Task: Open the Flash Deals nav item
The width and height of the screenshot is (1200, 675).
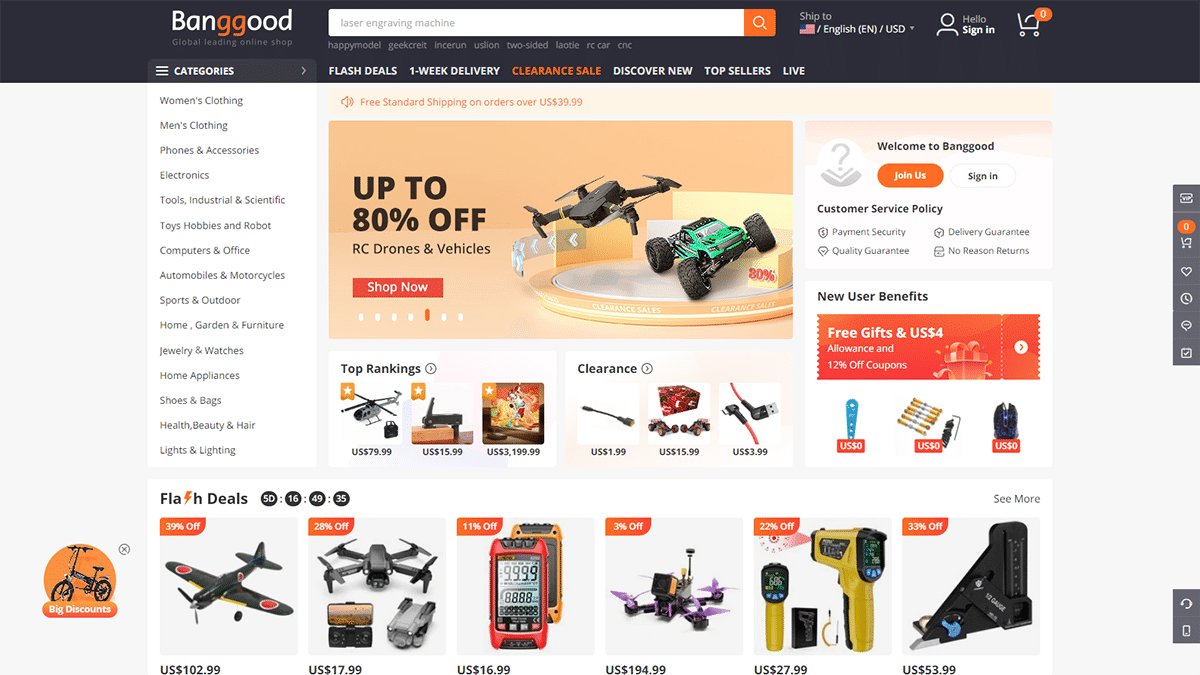Action: click(x=363, y=71)
